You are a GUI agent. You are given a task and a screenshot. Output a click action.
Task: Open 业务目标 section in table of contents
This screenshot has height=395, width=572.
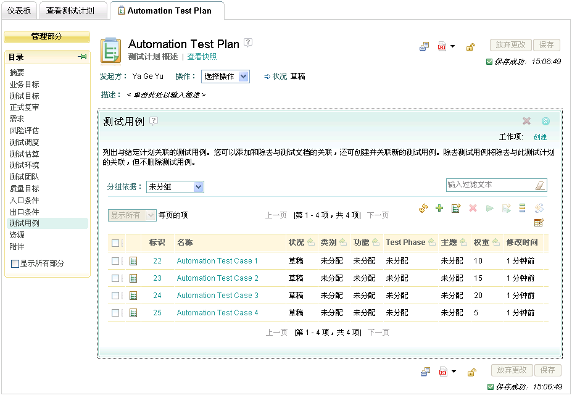[24, 84]
